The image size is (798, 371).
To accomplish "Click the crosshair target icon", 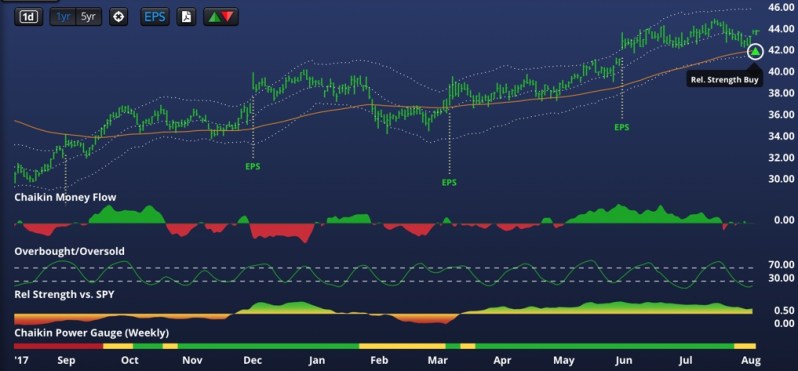I will coord(118,17).
